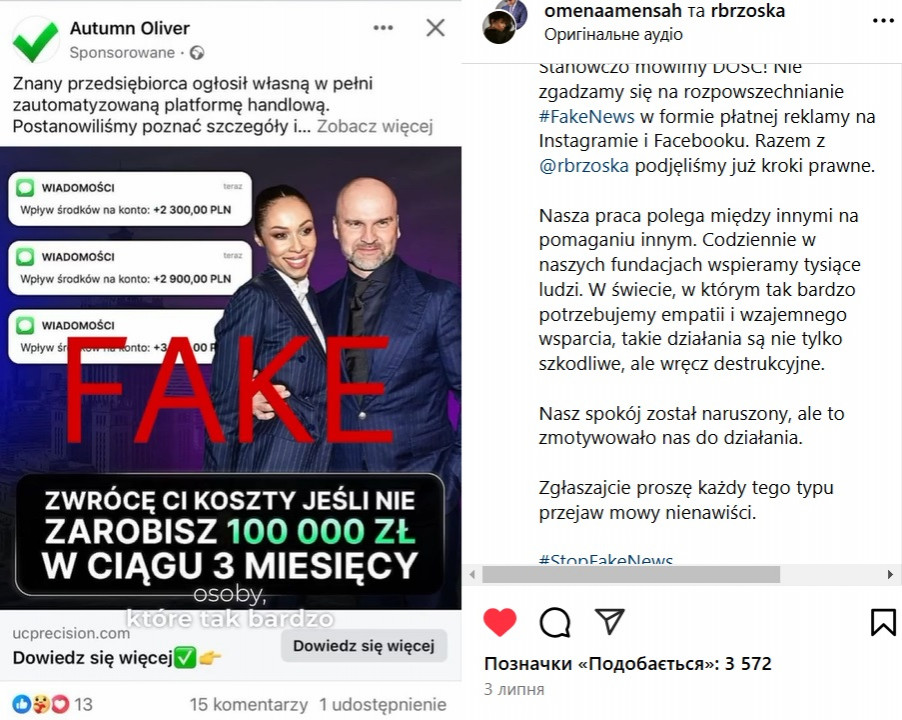Viewport: 902px width, 720px height.
Task: Click the speech bubble comment icon
Action: coord(555,622)
